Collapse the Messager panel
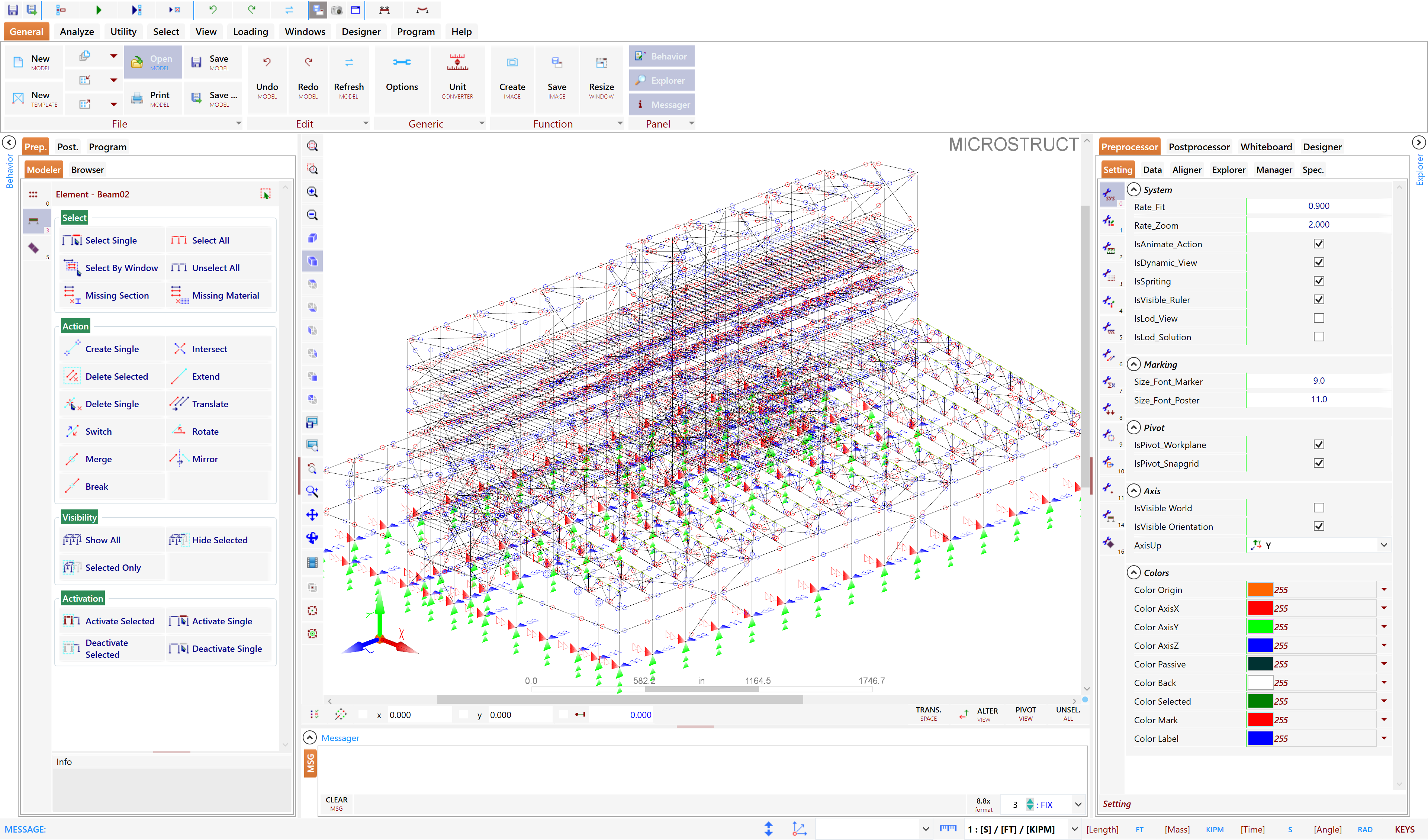The width and height of the screenshot is (1428, 840). pos(309,737)
